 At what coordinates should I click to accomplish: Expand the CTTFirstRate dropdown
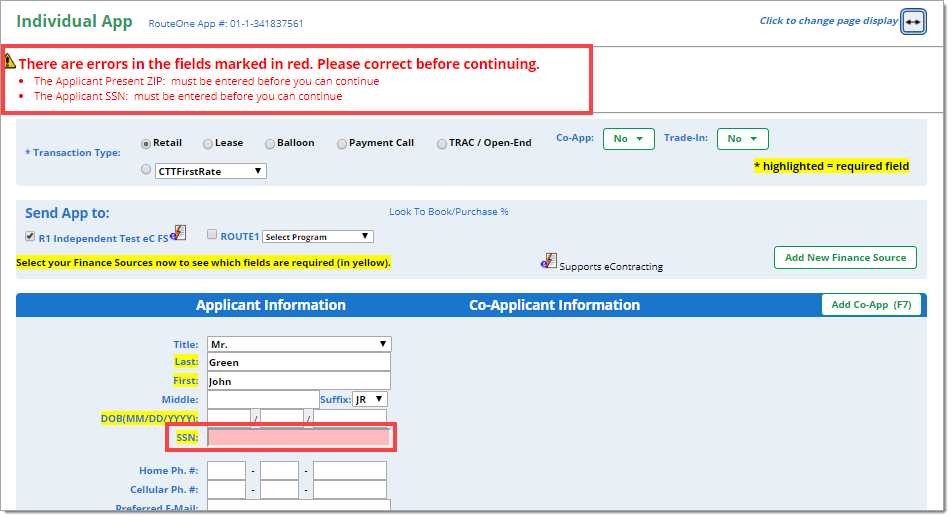tap(211, 171)
